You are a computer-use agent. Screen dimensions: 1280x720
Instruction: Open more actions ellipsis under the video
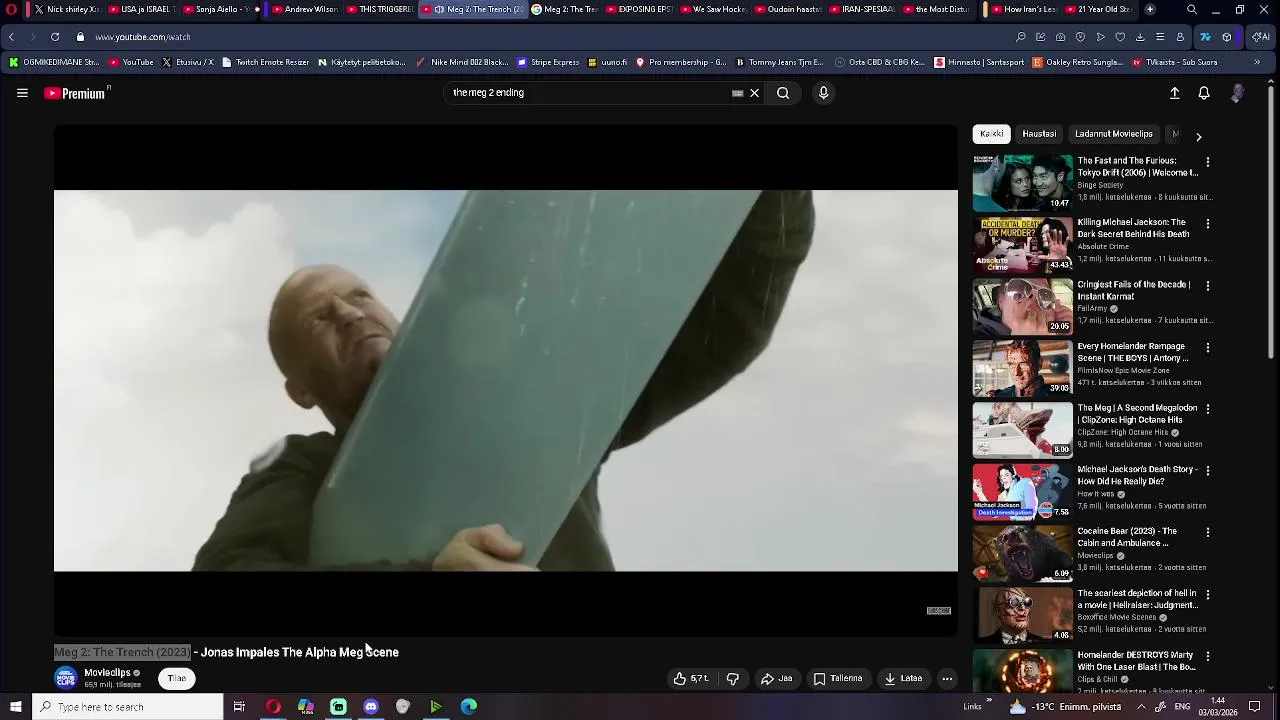point(947,679)
